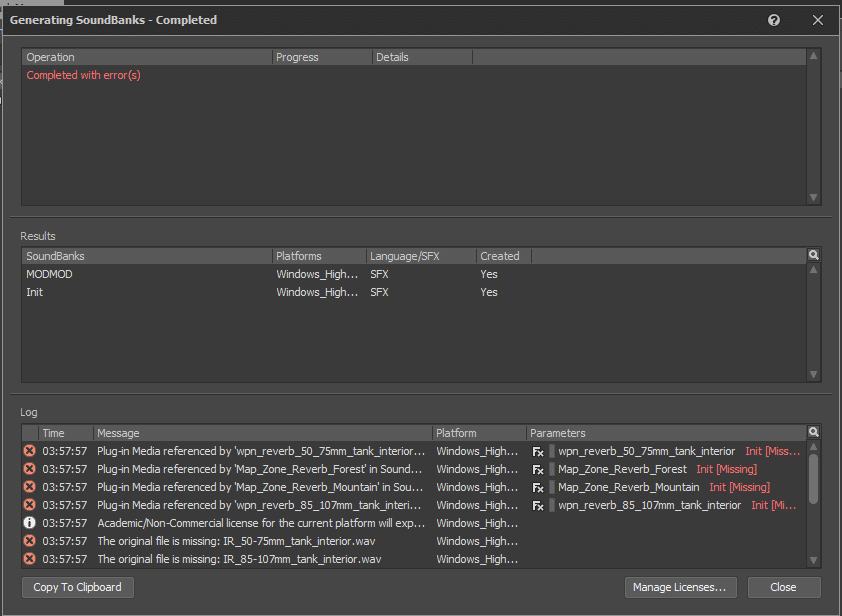Select log message about Academic/Non-Commercial license
Screen dimensions: 842x616
pyautogui.click(x=261, y=523)
